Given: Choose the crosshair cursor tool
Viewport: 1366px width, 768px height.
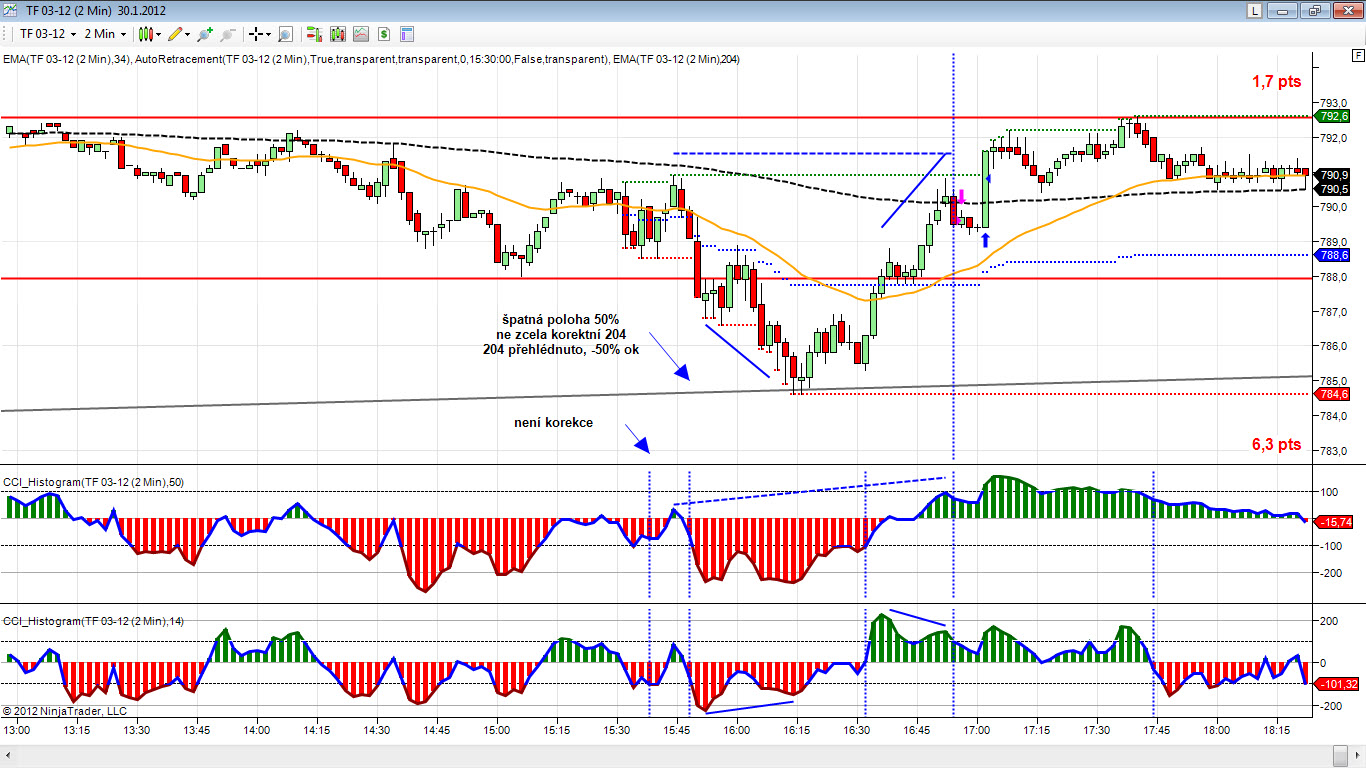Looking at the screenshot, I should [256, 34].
